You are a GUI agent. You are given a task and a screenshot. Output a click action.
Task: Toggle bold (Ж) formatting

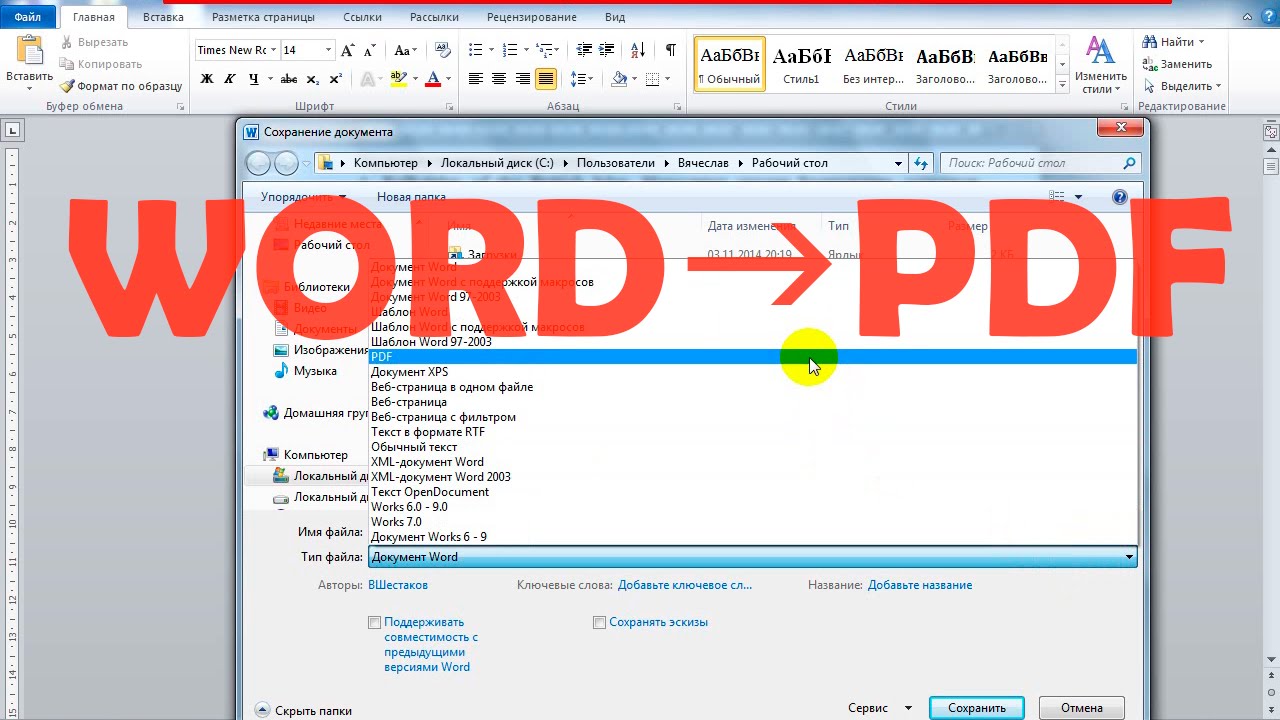(x=207, y=79)
